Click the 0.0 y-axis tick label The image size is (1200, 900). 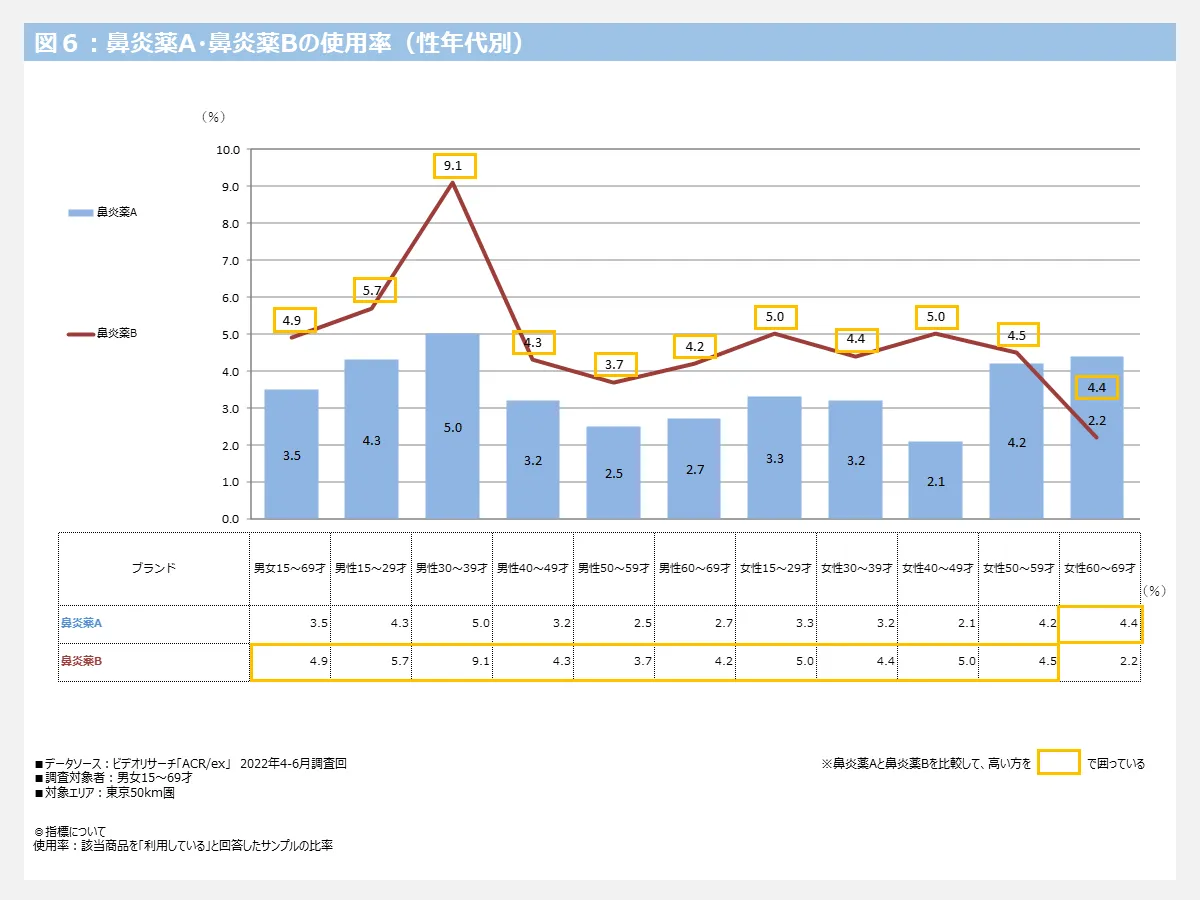tap(231, 519)
